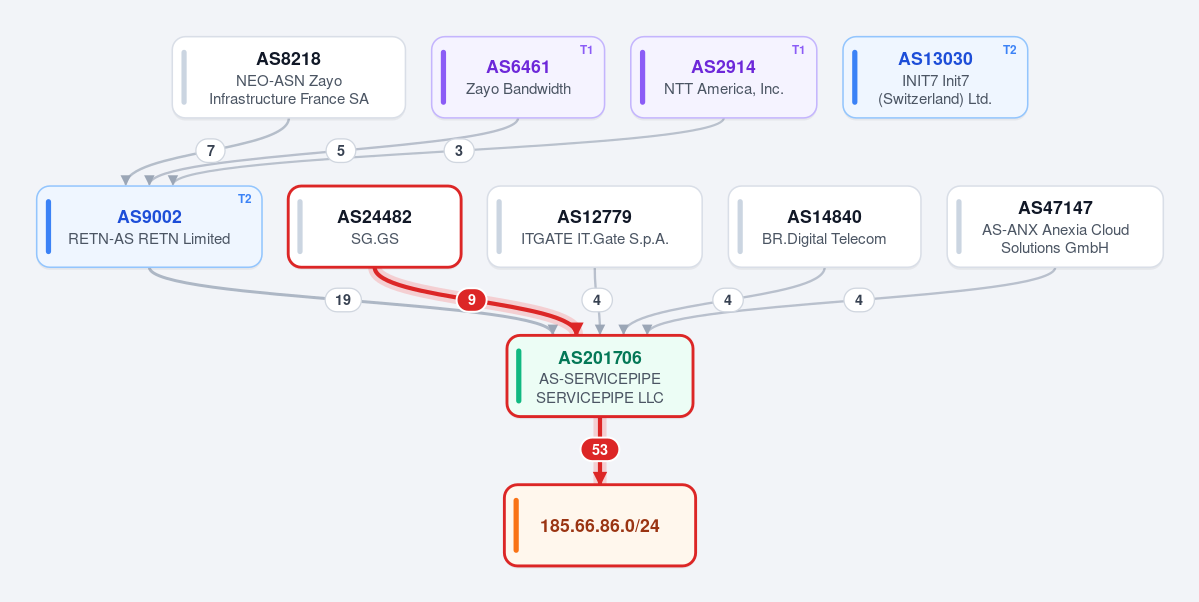This screenshot has width=1199, height=602.
Task: Click the edge count badge 7
Action: [x=210, y=151]
